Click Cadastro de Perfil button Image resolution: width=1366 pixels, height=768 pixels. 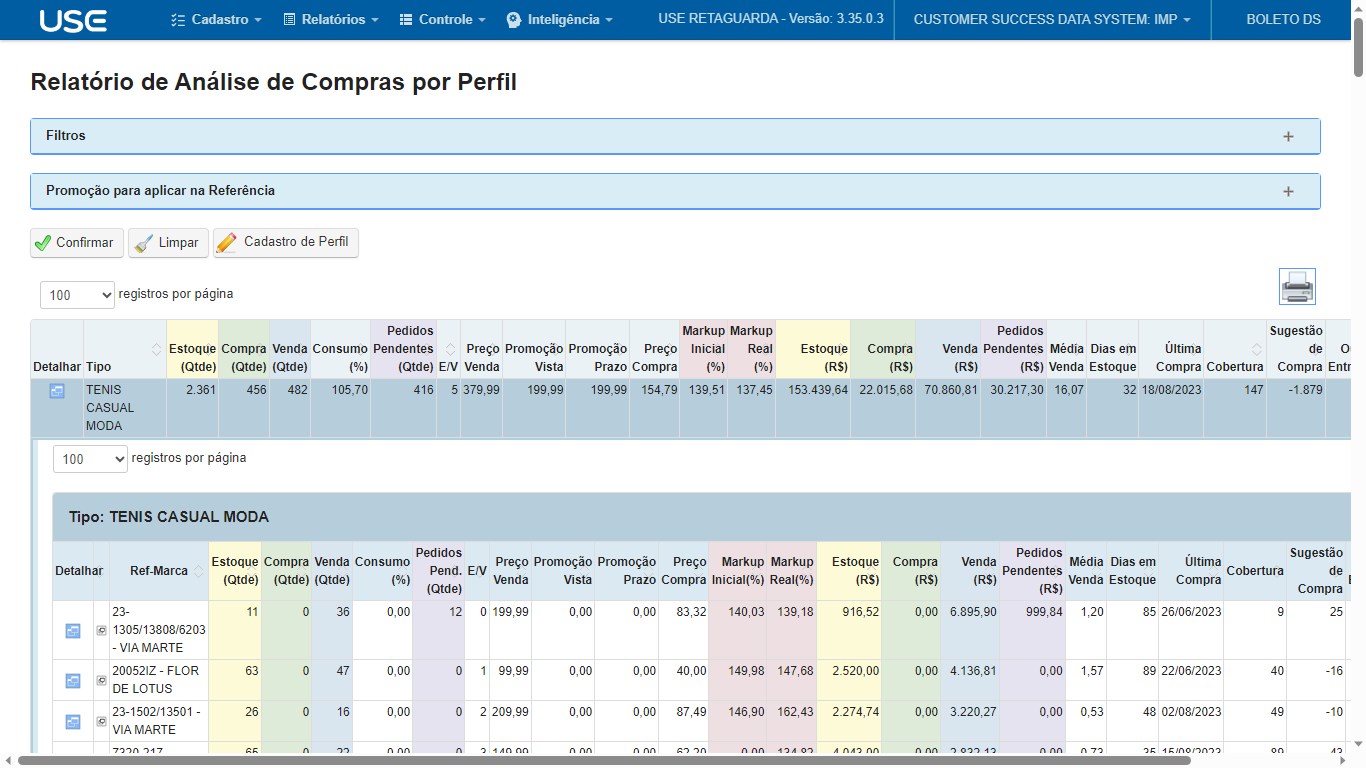coord(286,243)
